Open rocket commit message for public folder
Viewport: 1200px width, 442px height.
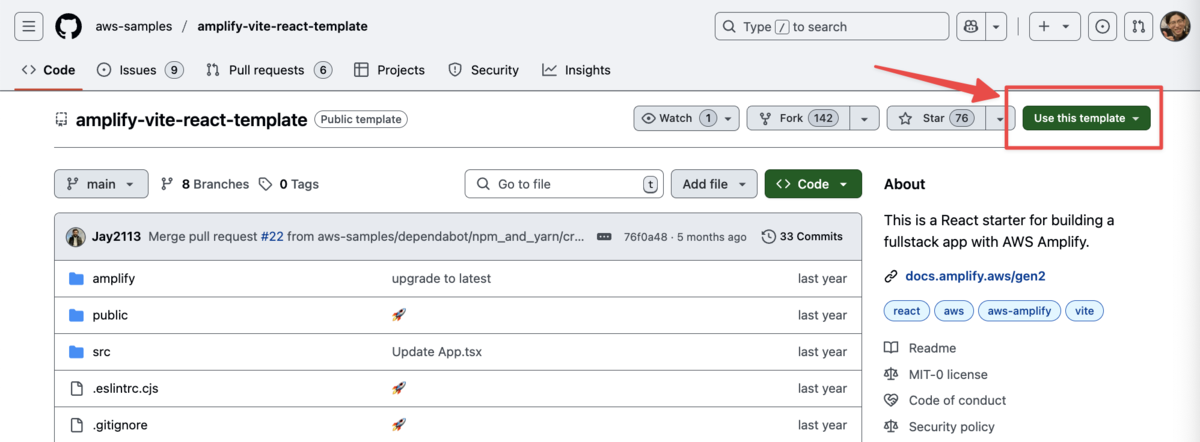point(399,315)
